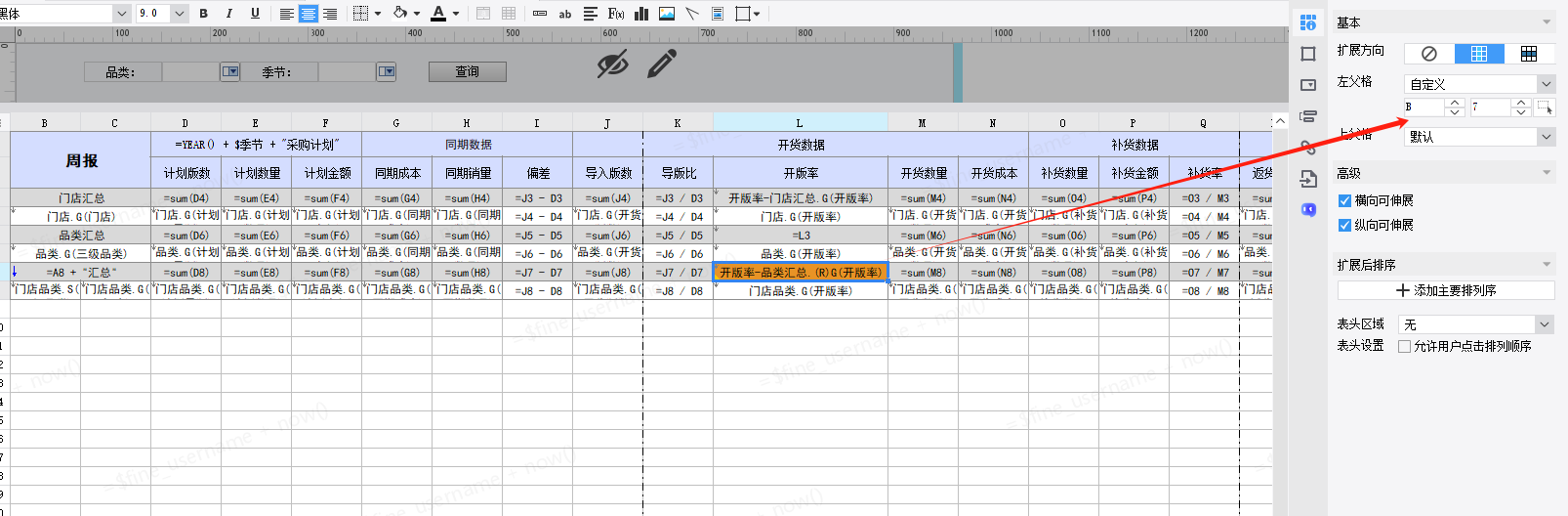1568x516 pixels.
Task: Click the left parent column input field
Action: pos(1424,107)
